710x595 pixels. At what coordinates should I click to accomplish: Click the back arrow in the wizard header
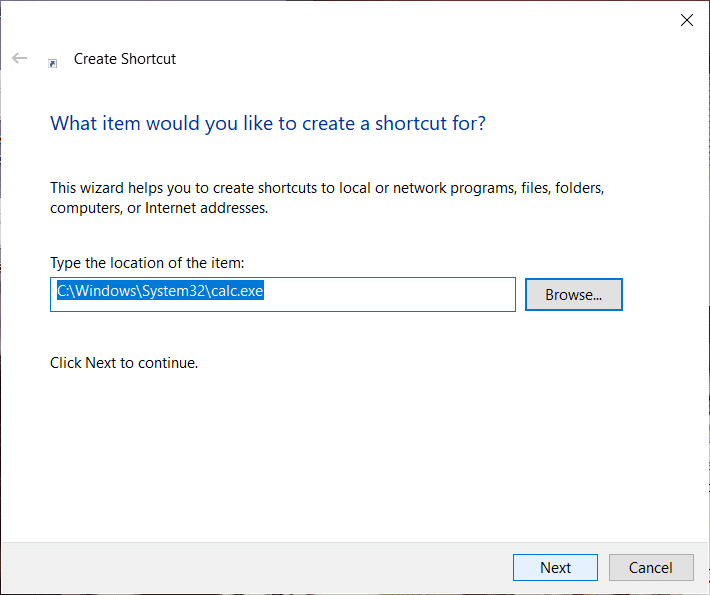tap(19, 59)
